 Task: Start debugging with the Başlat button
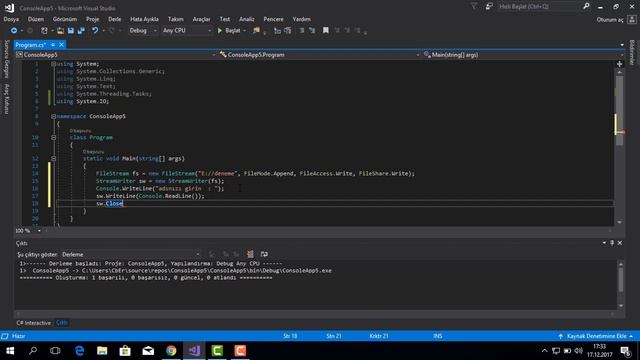[x=229, y=31]
